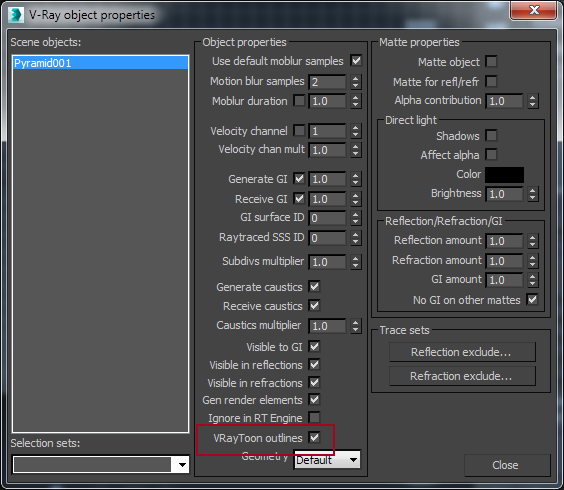The width and height of the screenshot is (564, 490).
Task: Click the Generate GI value field
Action: click(x=327, y=179)
